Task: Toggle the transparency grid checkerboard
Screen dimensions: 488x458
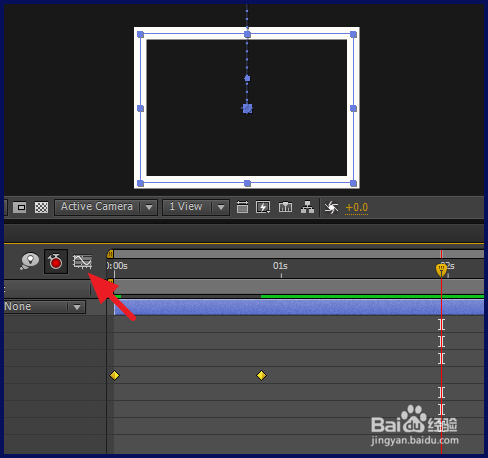Action: [41, 208]
